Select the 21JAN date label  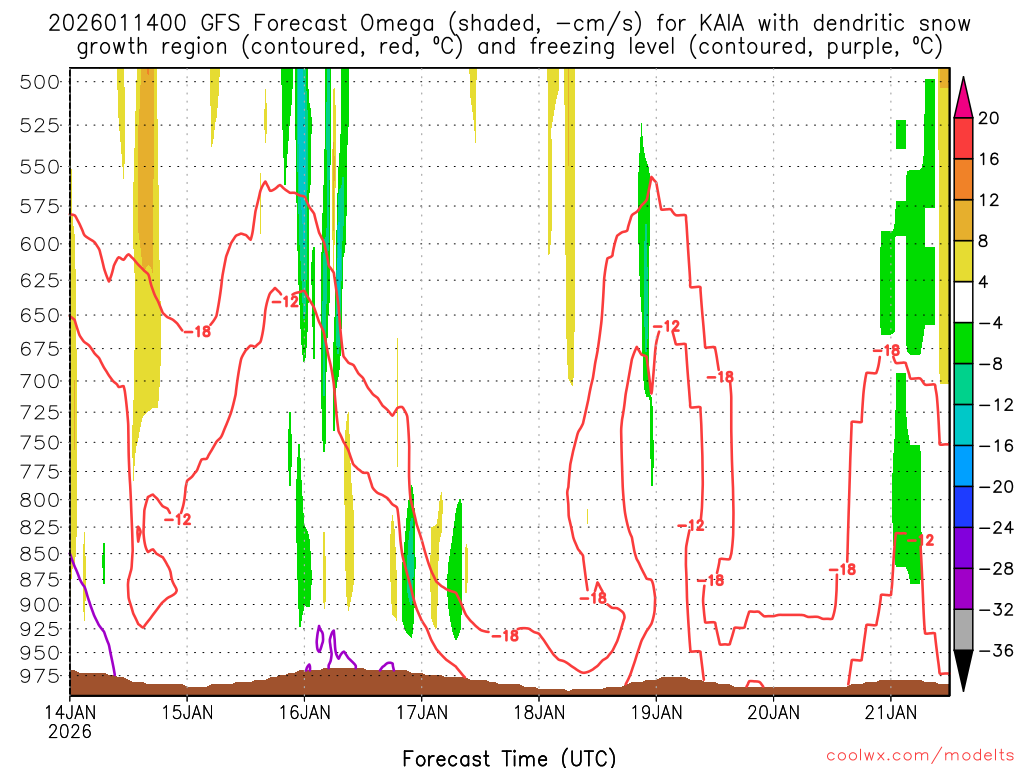pos(891,711)
